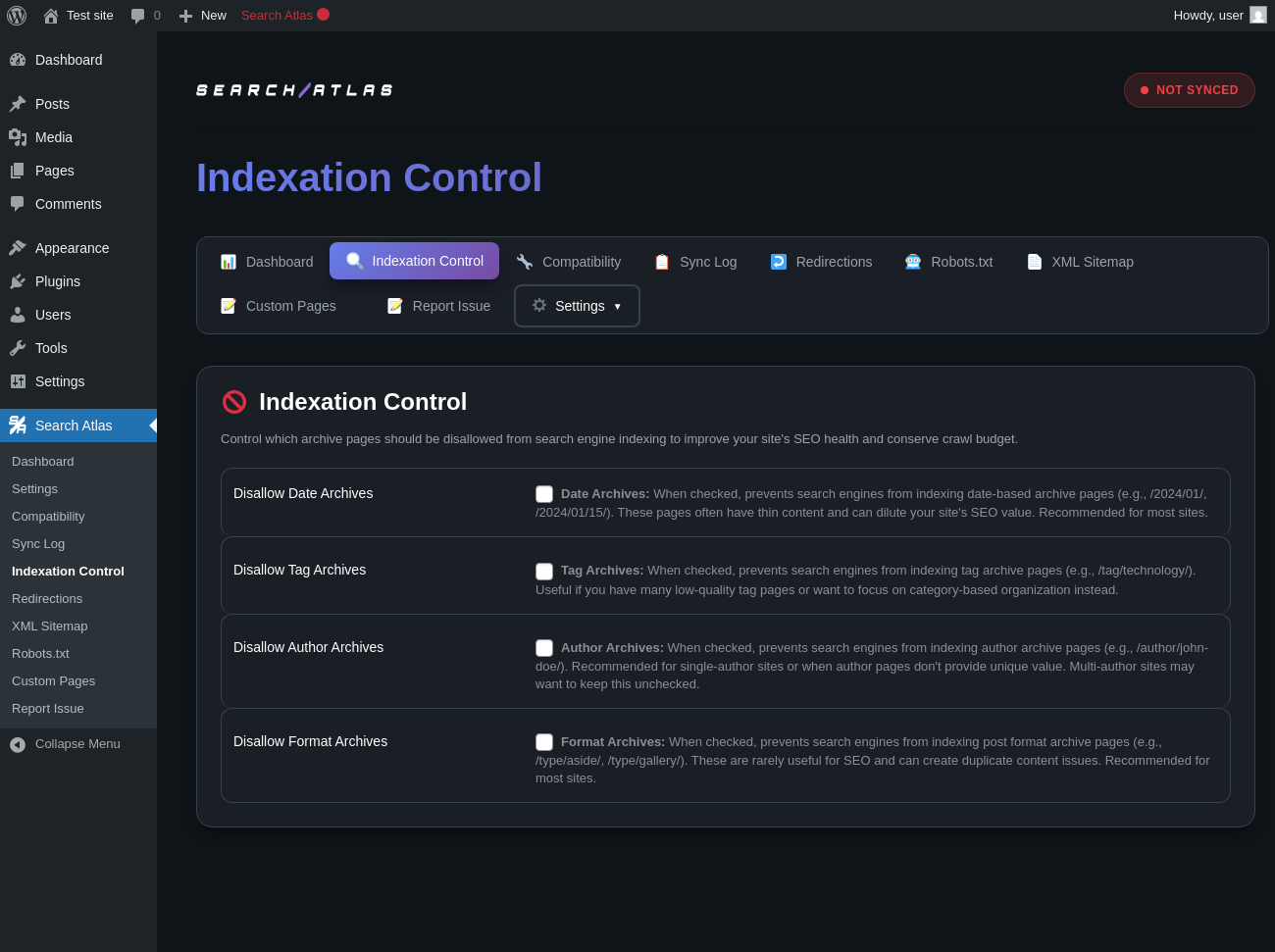Enable Disallow Date Archives checkbox
This screenshot has width=1275, height=952.
click(544, 494)
